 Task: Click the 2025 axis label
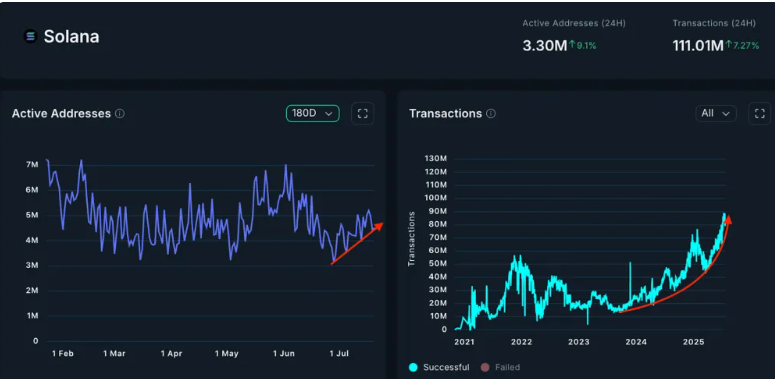[692, 342]
